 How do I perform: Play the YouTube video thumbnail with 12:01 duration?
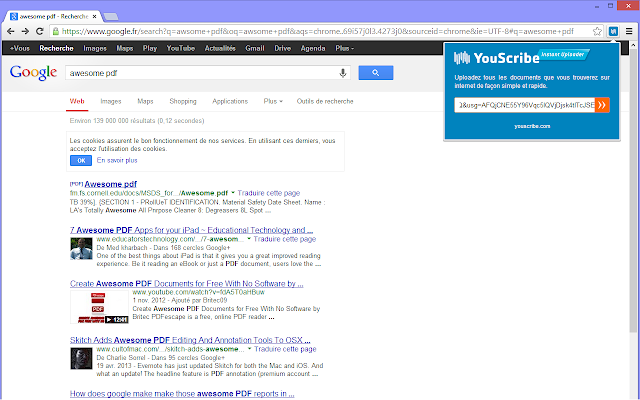click(x=99, y=307)
